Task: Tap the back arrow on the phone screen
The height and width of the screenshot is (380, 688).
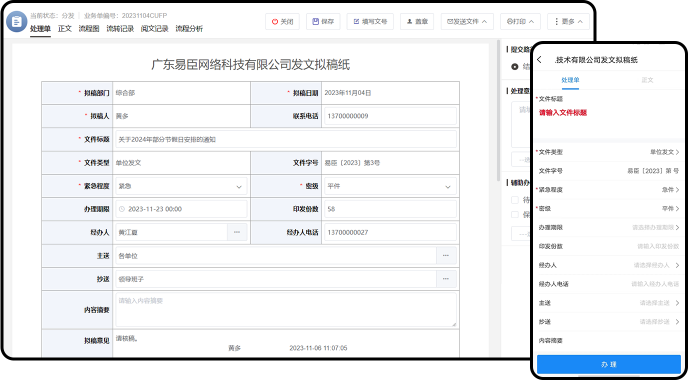Action: [540, 60]
